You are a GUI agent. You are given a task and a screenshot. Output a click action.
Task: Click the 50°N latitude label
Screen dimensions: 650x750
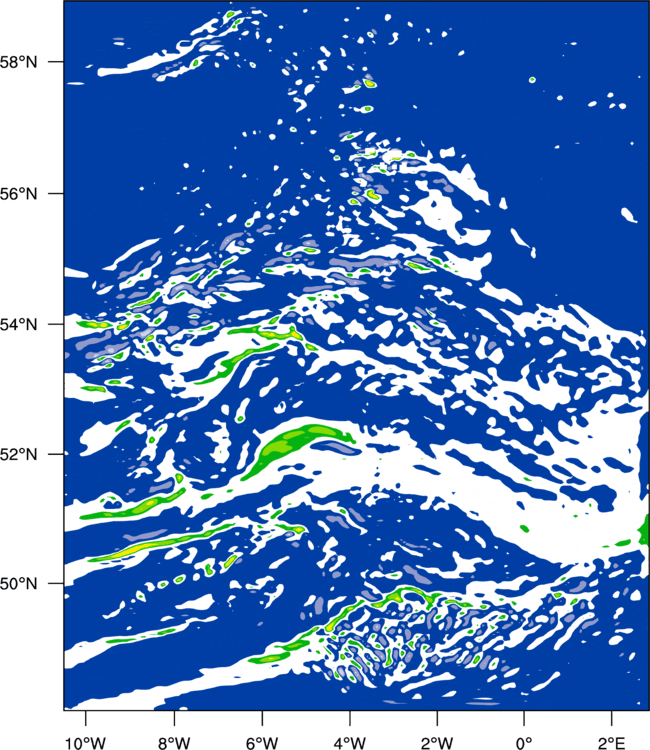[18, 584]
